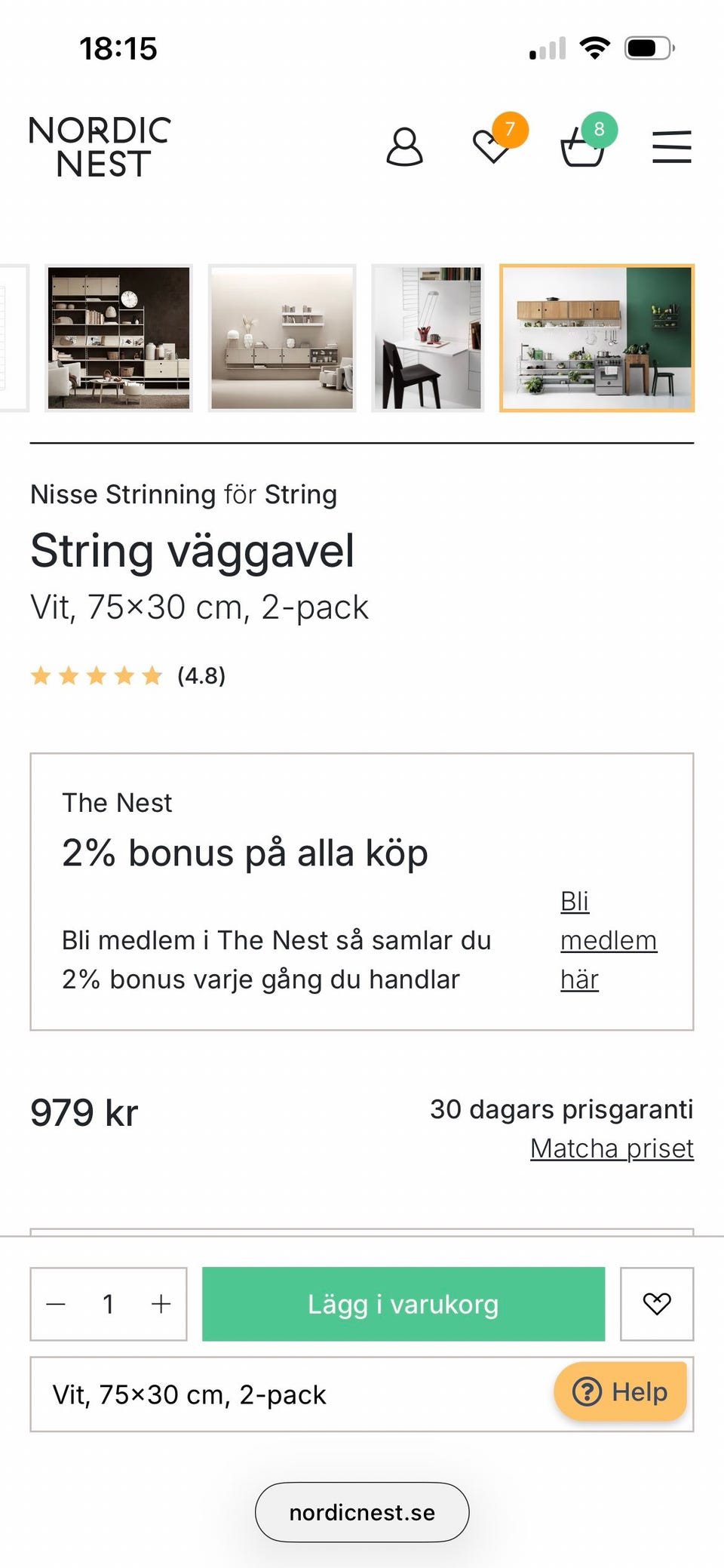The height and width of the screenshot is (1568, 724).
Task: Open variant selector Vit, 75×30 cm, 2-pack
Action: coord(287,1394)
